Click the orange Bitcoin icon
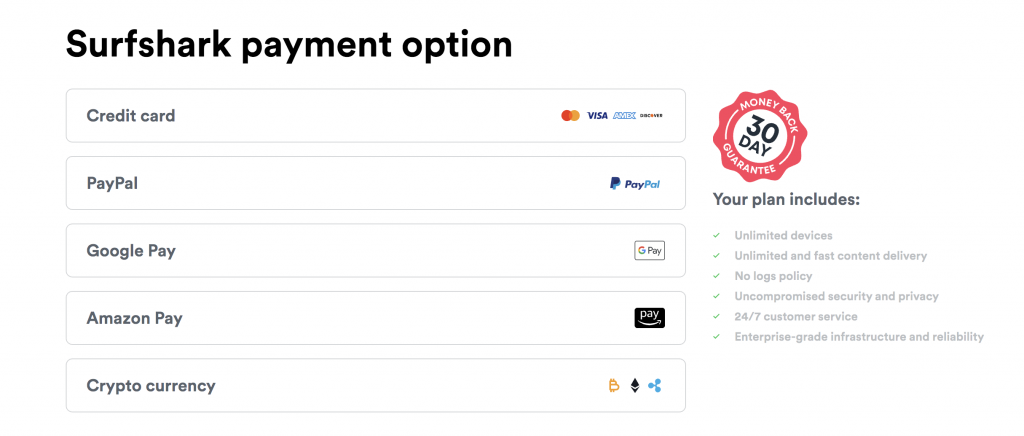Screen dimensions: 1024x436 pos(613,386)
